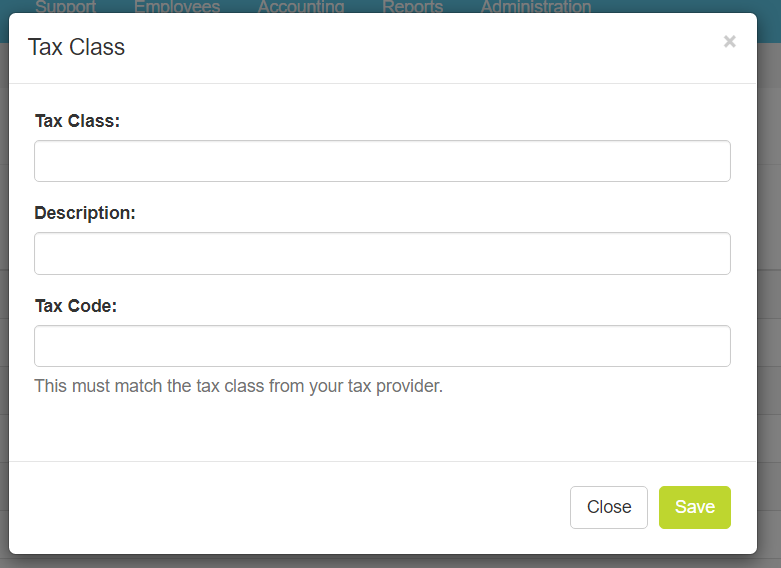Open the Reports menu item
The width and height of the screenshot is (781, 568).
412,6
